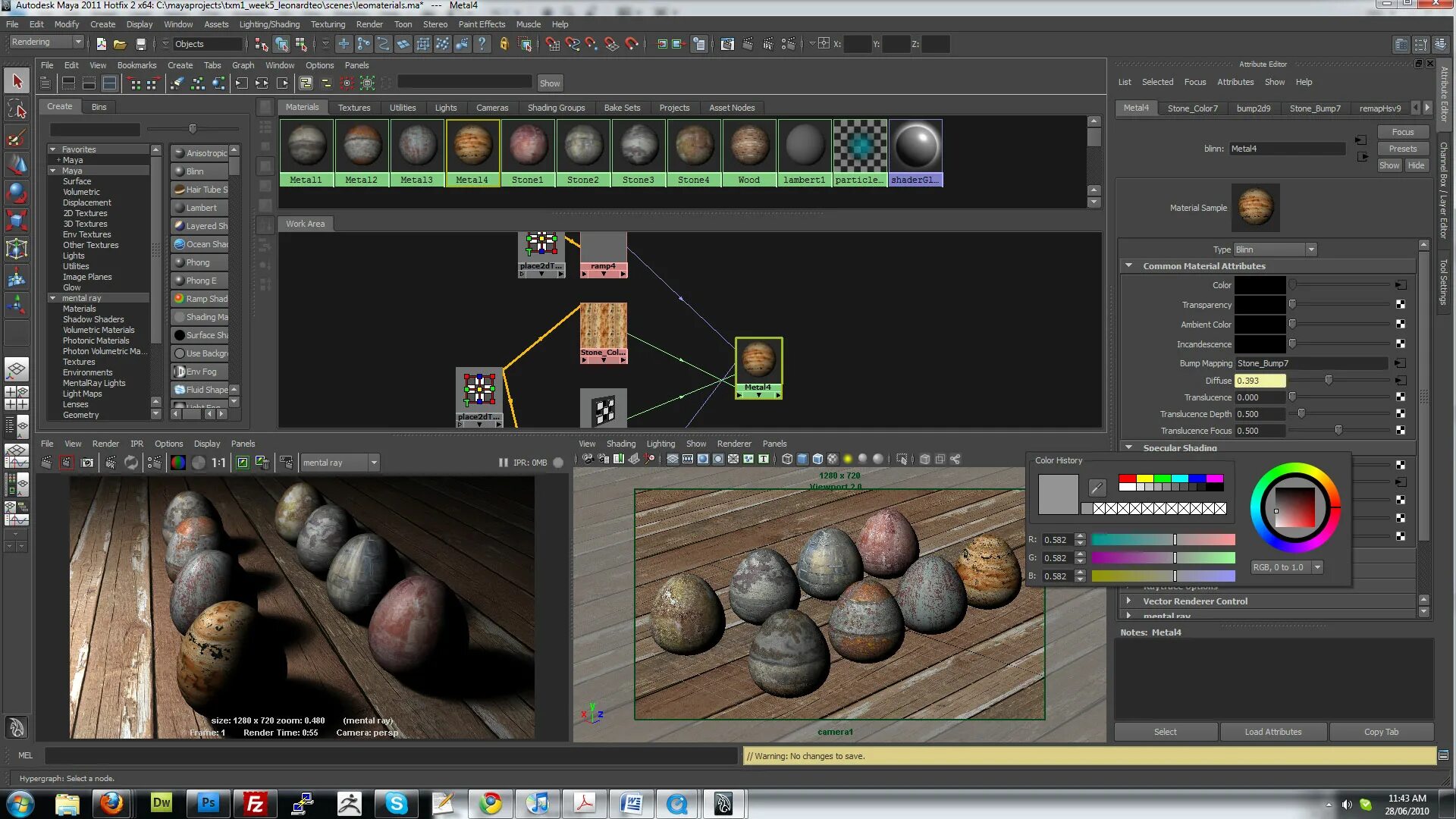The width and height of the screenshot is (1456, 819).
Task: Click the Load Attributes button
Action: pos(1272,732)
